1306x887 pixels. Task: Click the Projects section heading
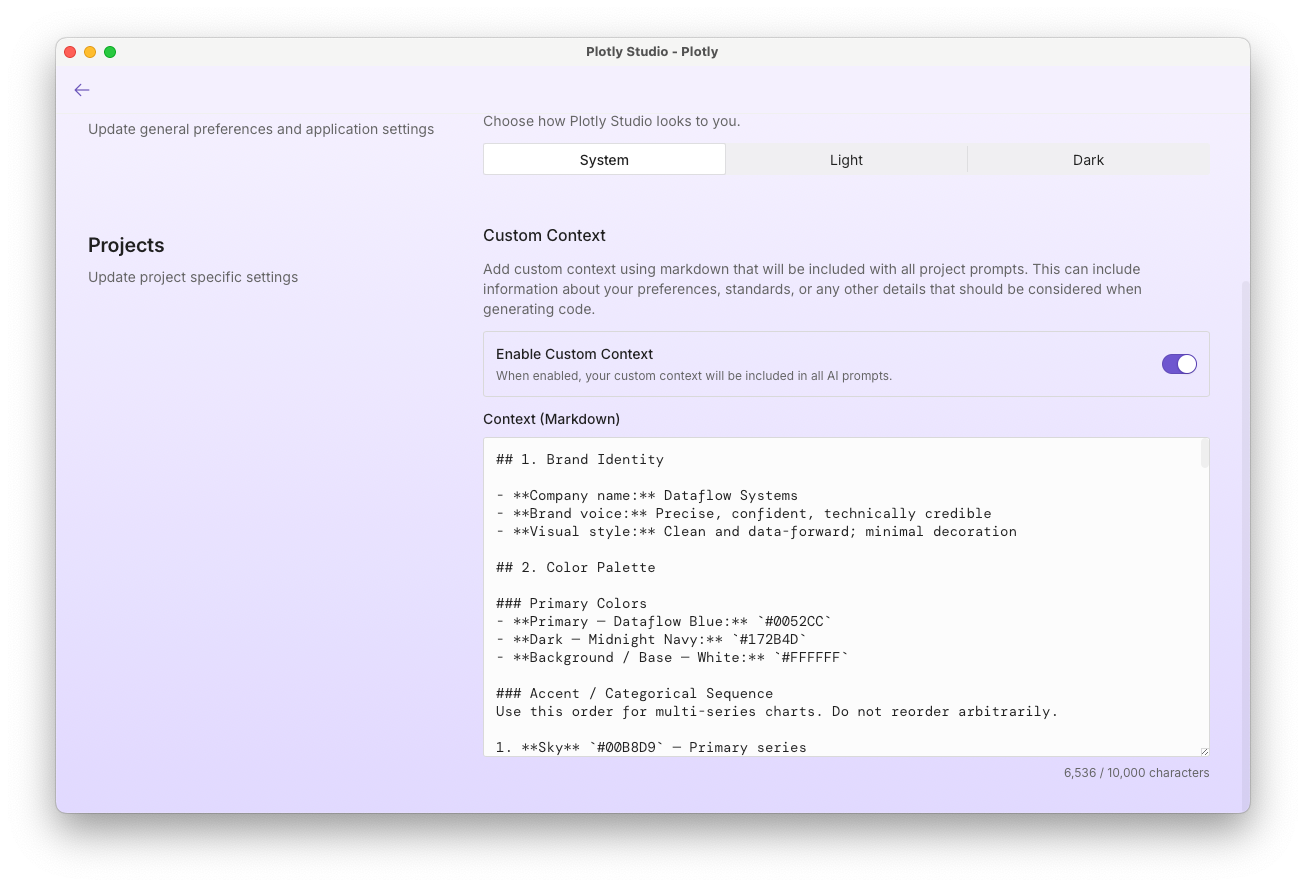126,246
